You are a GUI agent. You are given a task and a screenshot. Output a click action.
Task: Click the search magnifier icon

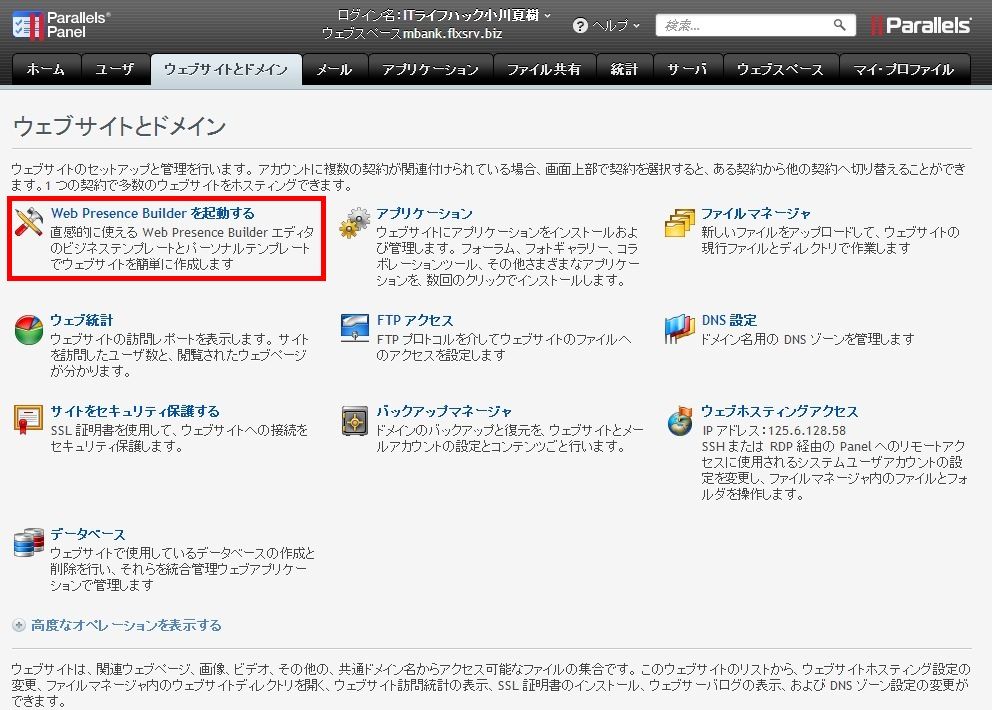coord(839,25)
